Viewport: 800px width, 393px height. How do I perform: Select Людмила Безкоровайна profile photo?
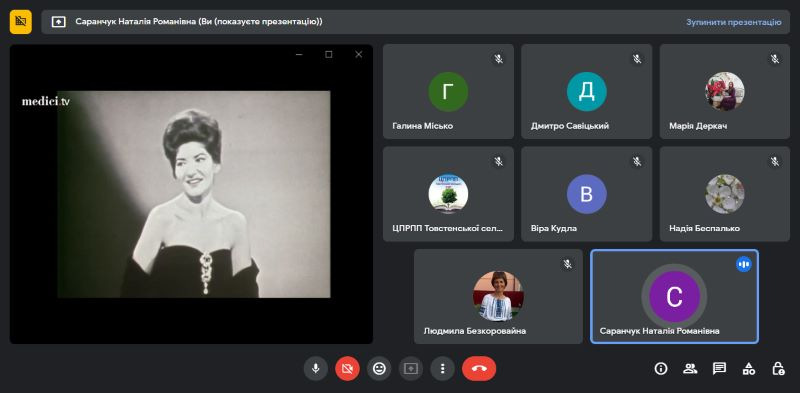click(x=498, y=297)
